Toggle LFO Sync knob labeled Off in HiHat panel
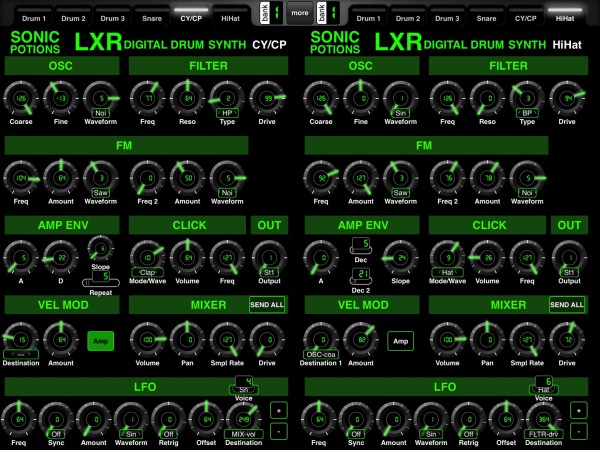This screenshot has width=600, height=450. point(356,420)
